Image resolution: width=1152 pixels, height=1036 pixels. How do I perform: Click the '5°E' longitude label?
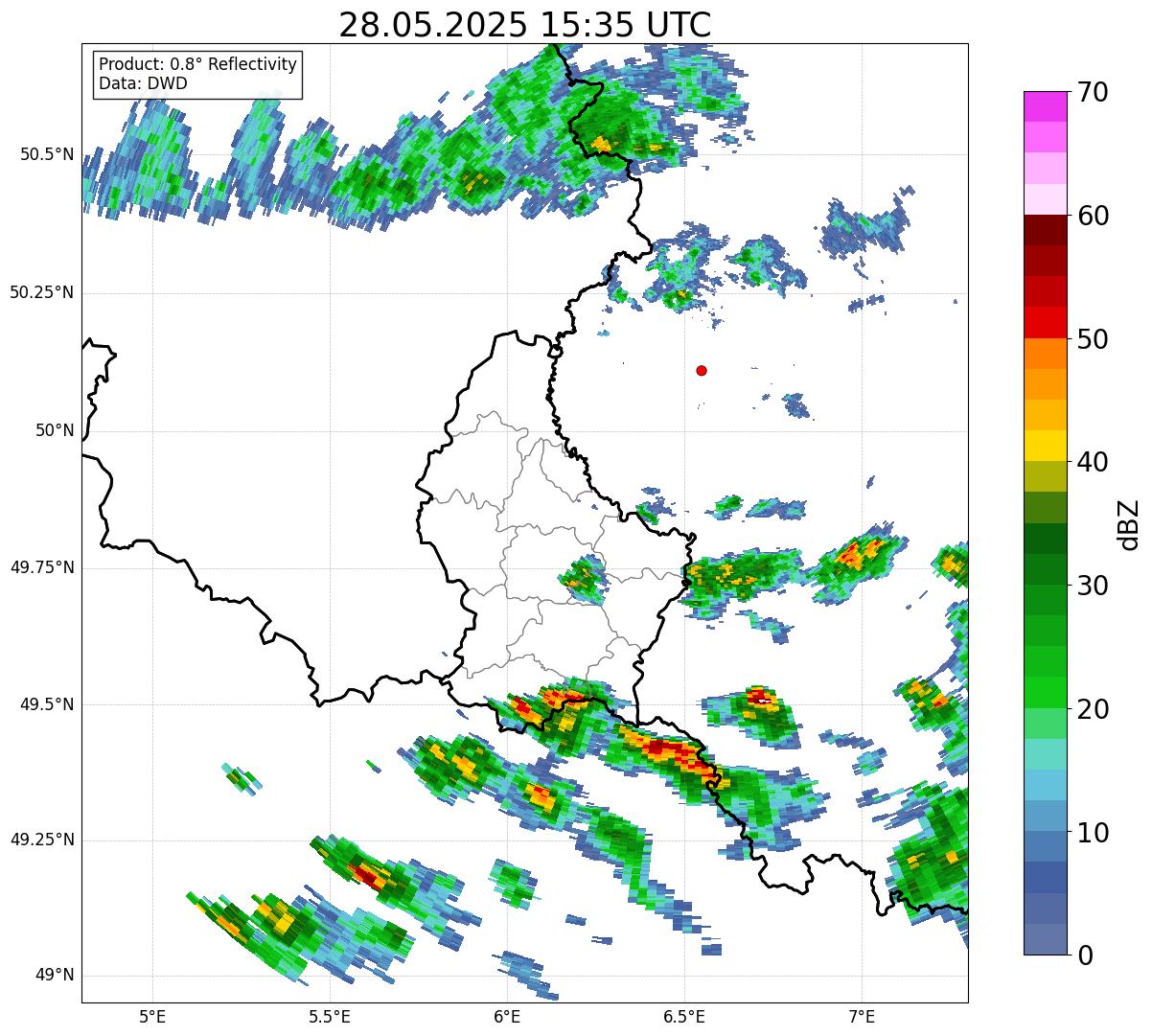tap(152, 1016)
